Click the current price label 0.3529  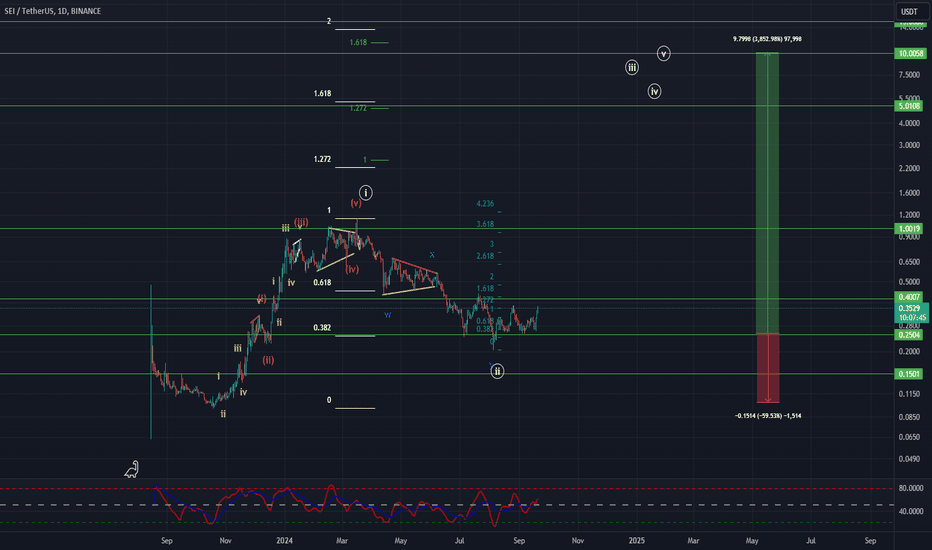point(910,308)
